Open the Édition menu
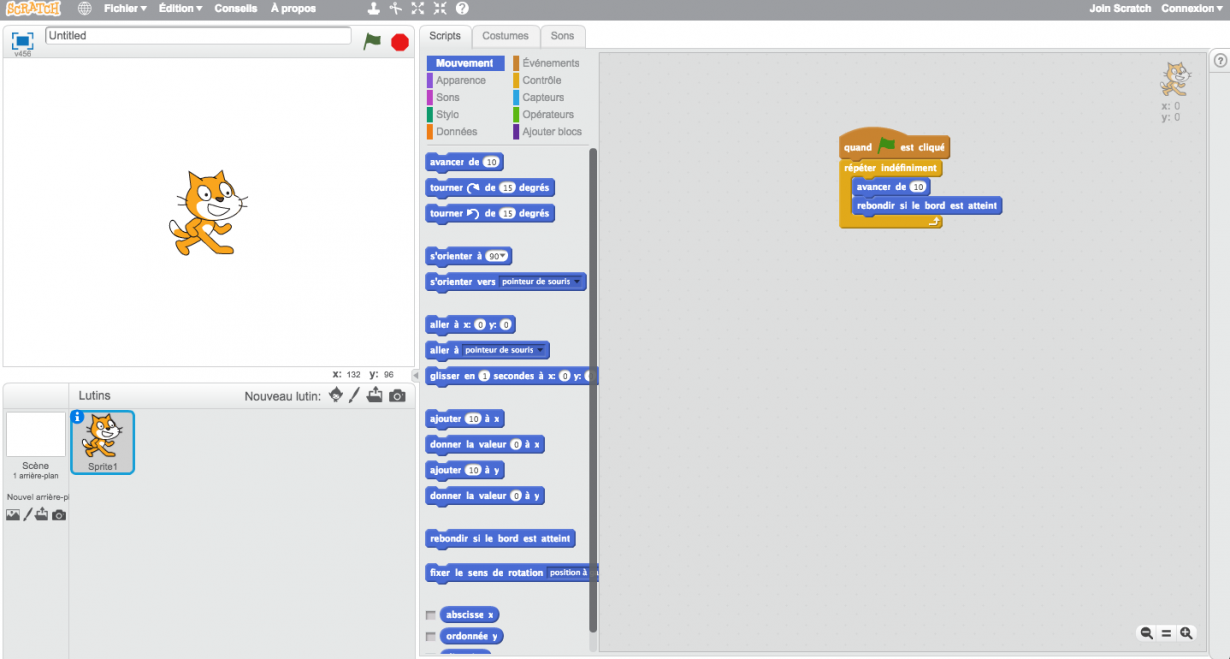Screen dimensions: 1230x659 point(180,8)
